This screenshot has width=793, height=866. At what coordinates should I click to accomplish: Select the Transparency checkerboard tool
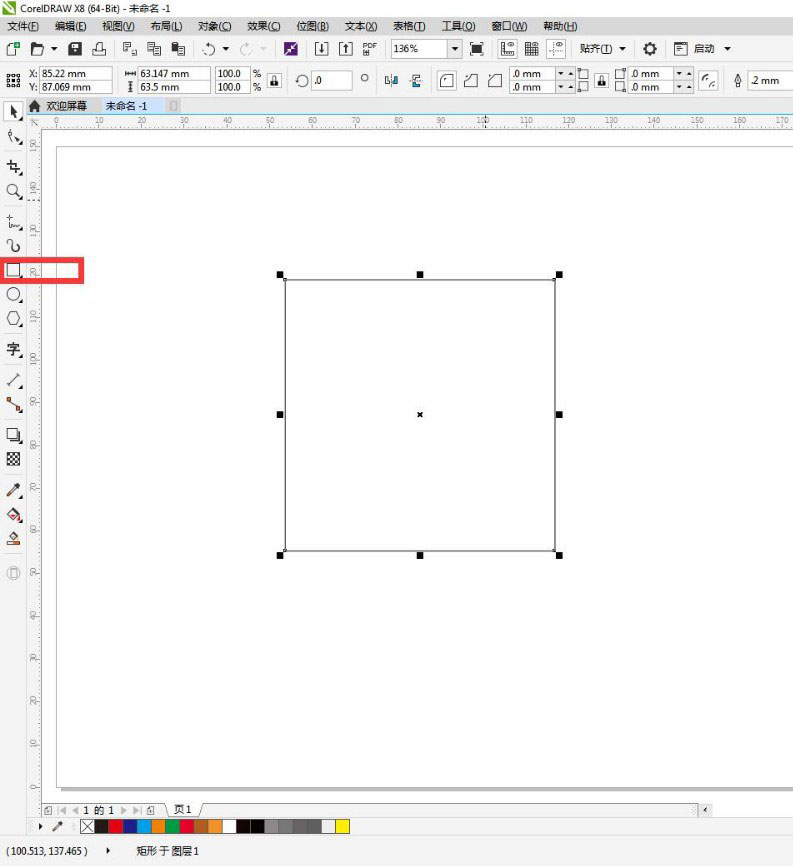(13, 458)
